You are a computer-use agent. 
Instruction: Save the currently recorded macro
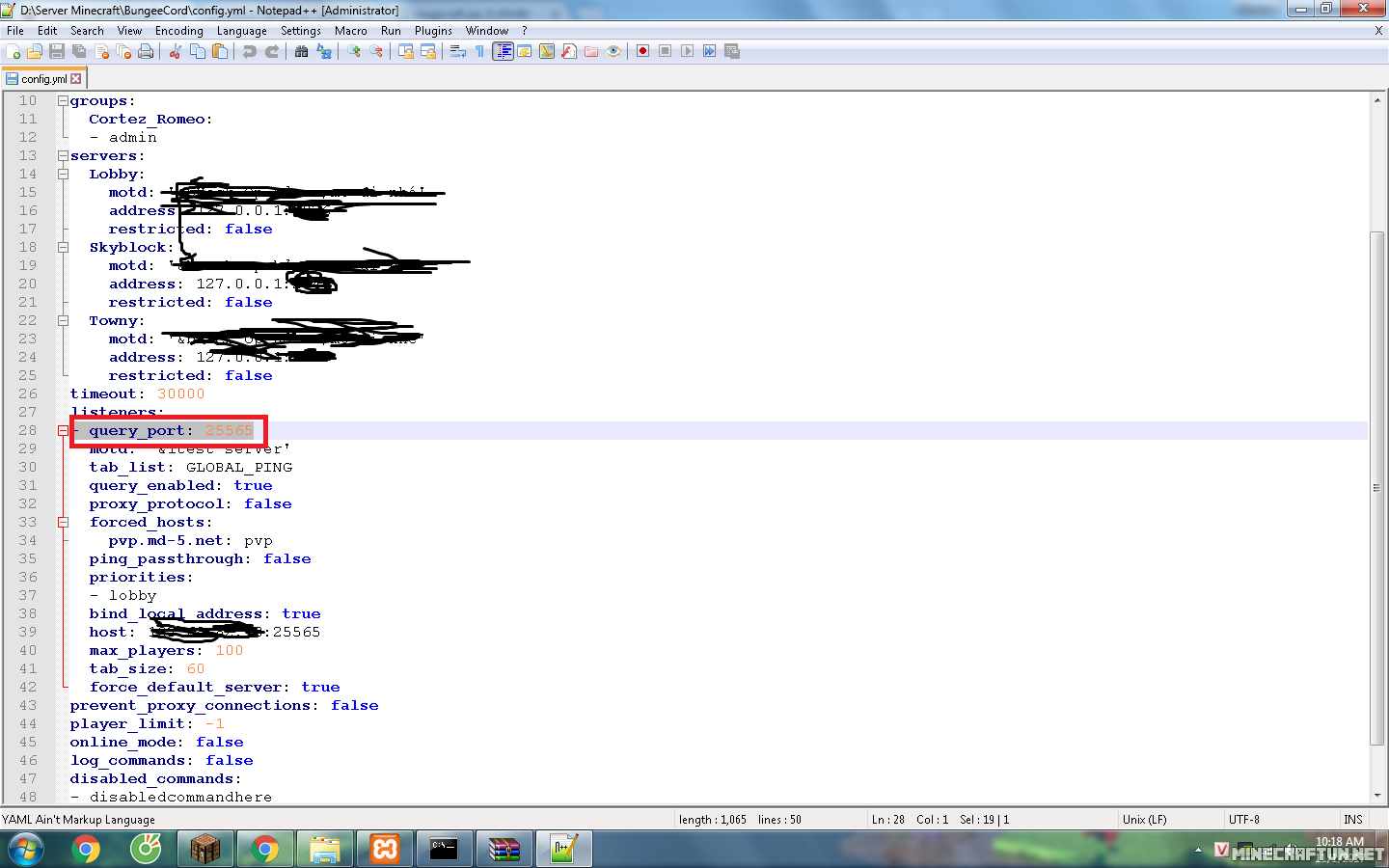coord(732,51)
